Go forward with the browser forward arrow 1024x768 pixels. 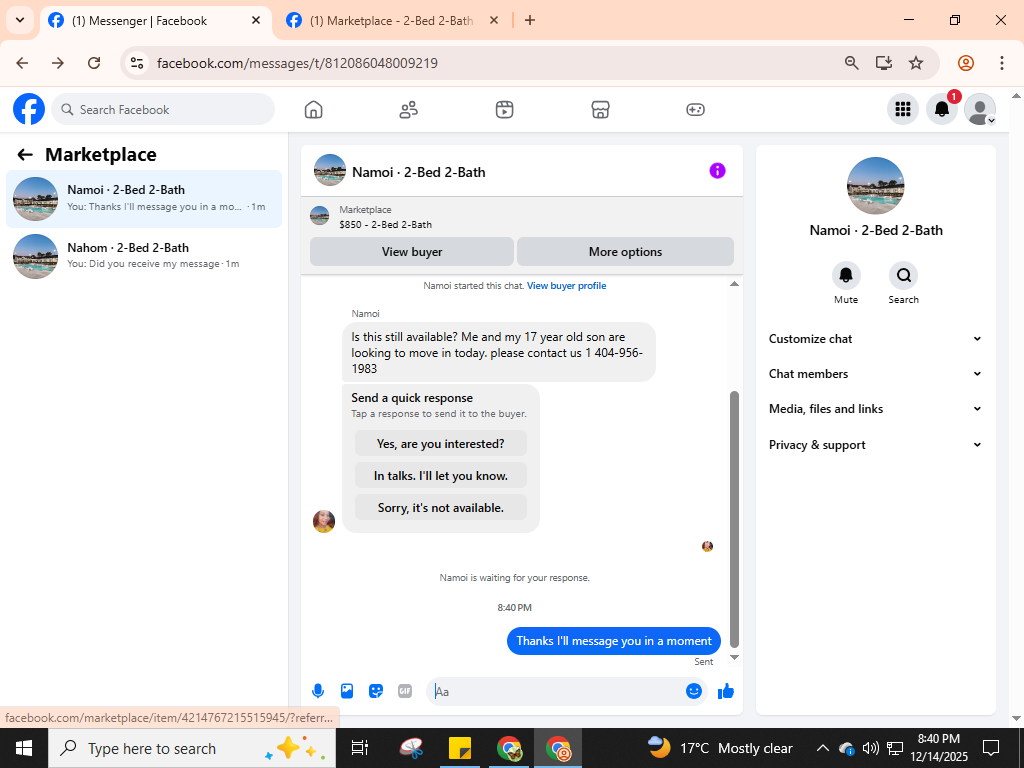click(x=58, y=63)
